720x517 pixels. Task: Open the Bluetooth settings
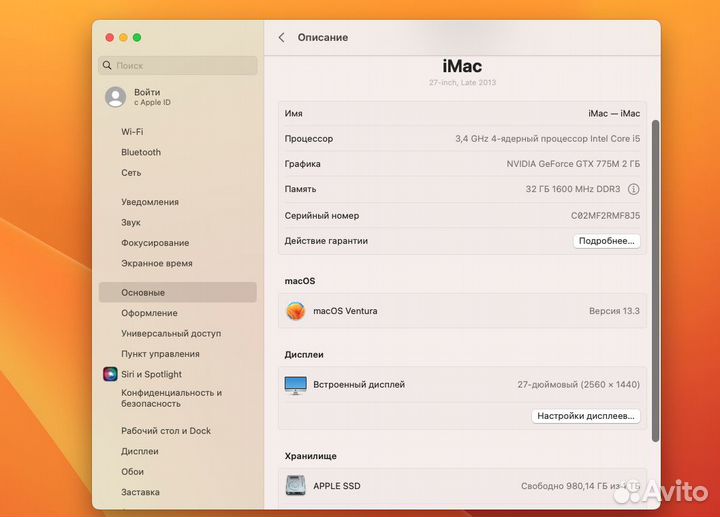[x=178, y=152]
